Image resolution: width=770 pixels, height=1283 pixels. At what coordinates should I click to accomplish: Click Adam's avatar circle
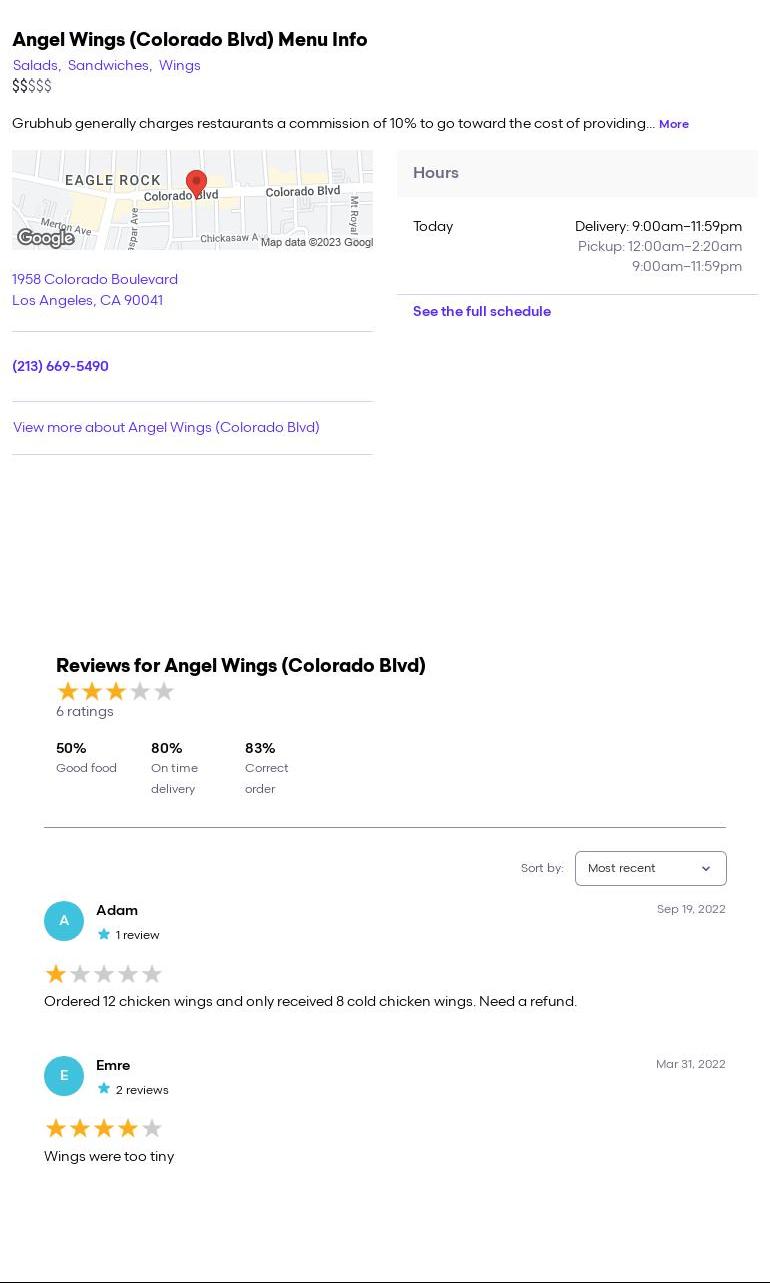[64, 921]
